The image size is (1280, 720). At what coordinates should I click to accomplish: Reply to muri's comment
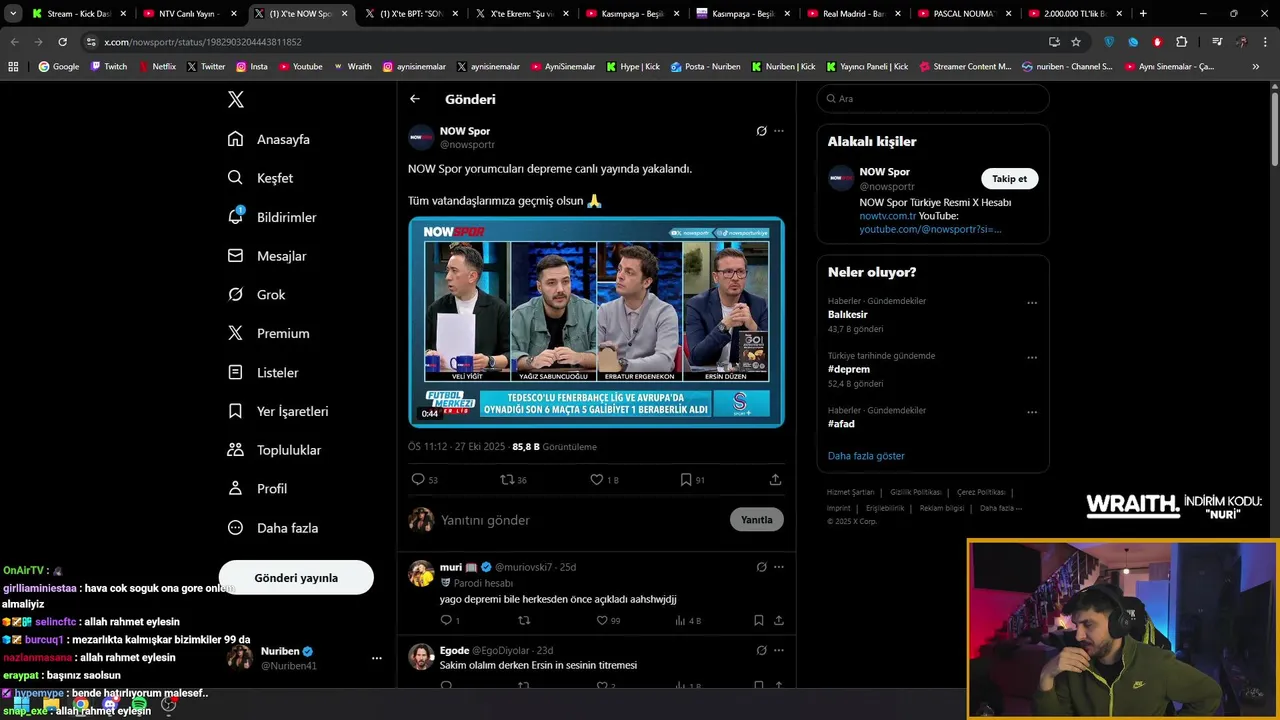click(446, 621)
